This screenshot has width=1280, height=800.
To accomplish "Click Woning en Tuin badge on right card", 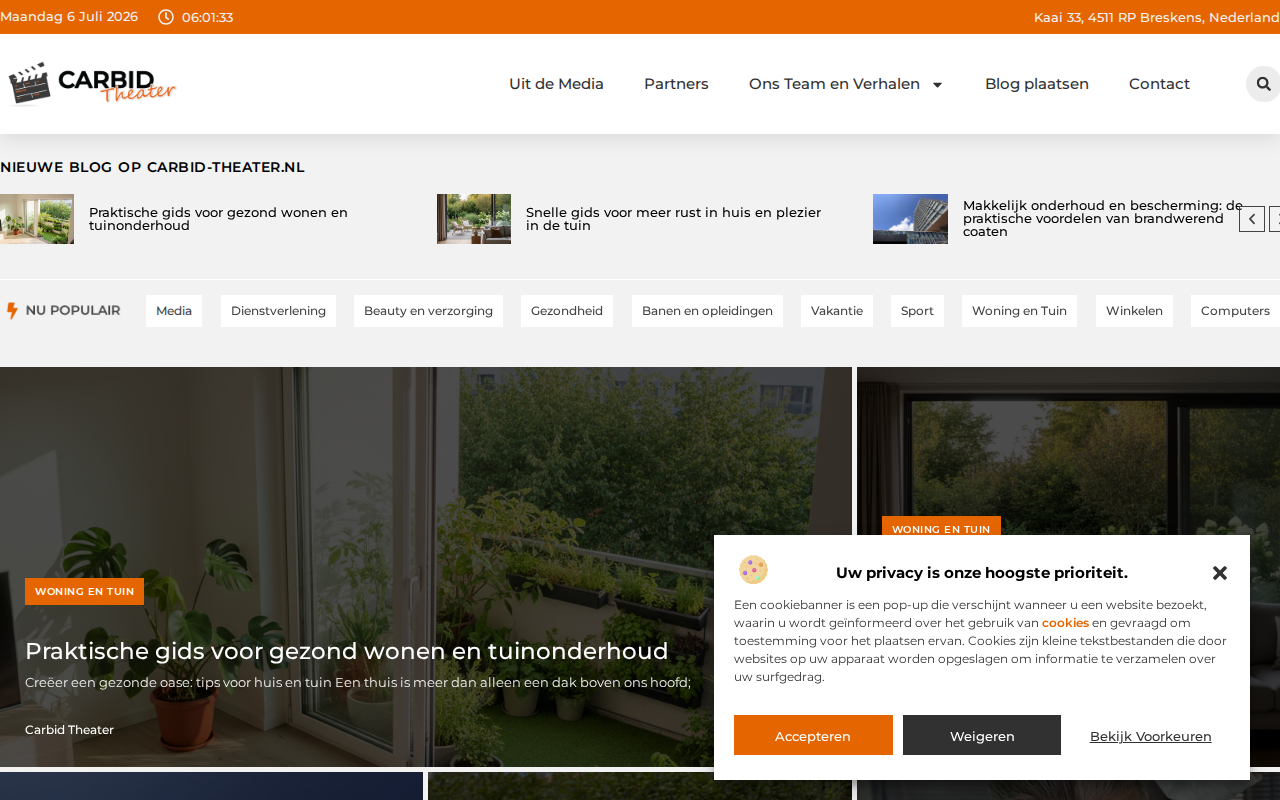I will coord(941,528).
